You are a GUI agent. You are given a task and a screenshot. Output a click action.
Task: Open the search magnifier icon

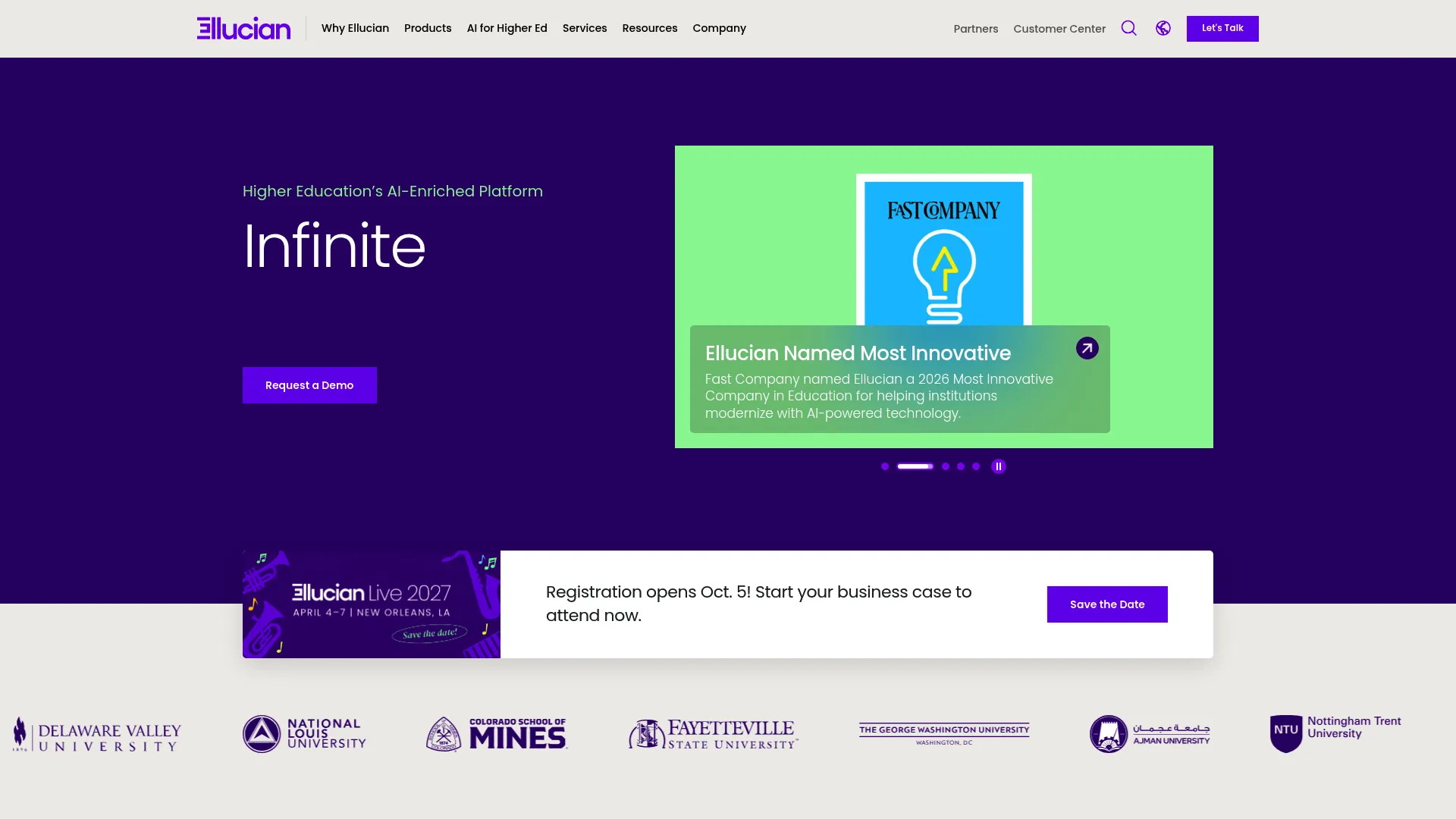(1128, 28)
